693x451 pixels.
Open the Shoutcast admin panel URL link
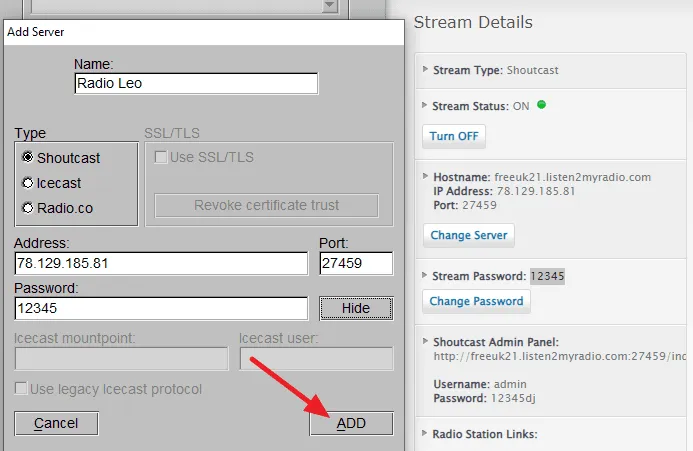560,356
